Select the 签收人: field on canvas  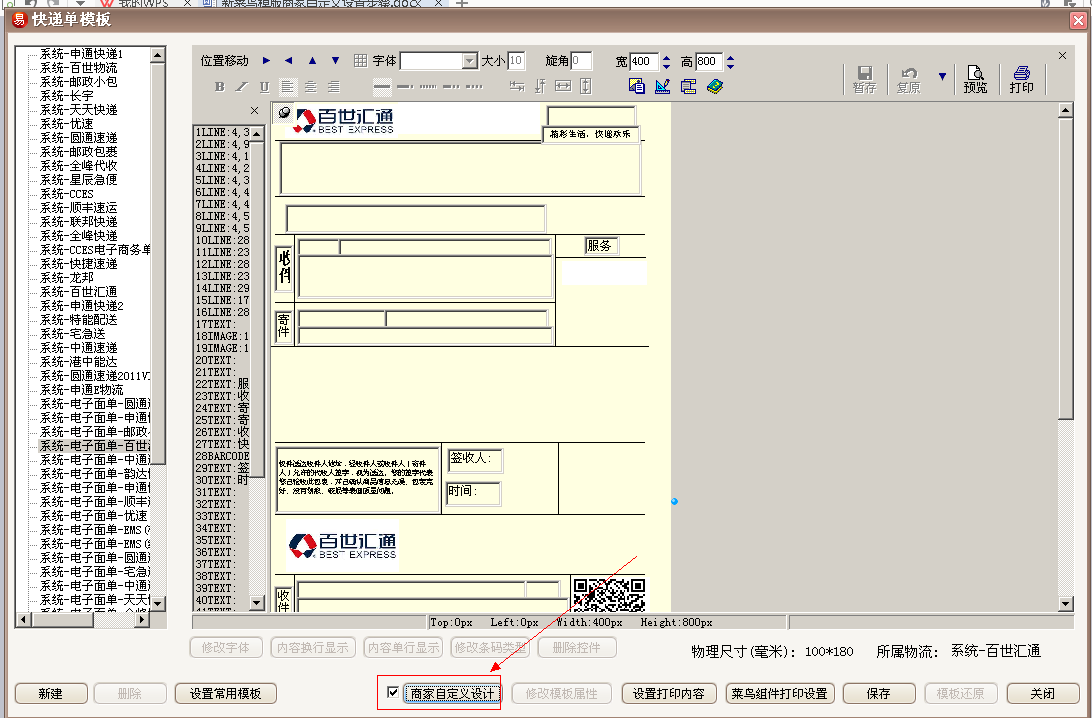point(474,459)
